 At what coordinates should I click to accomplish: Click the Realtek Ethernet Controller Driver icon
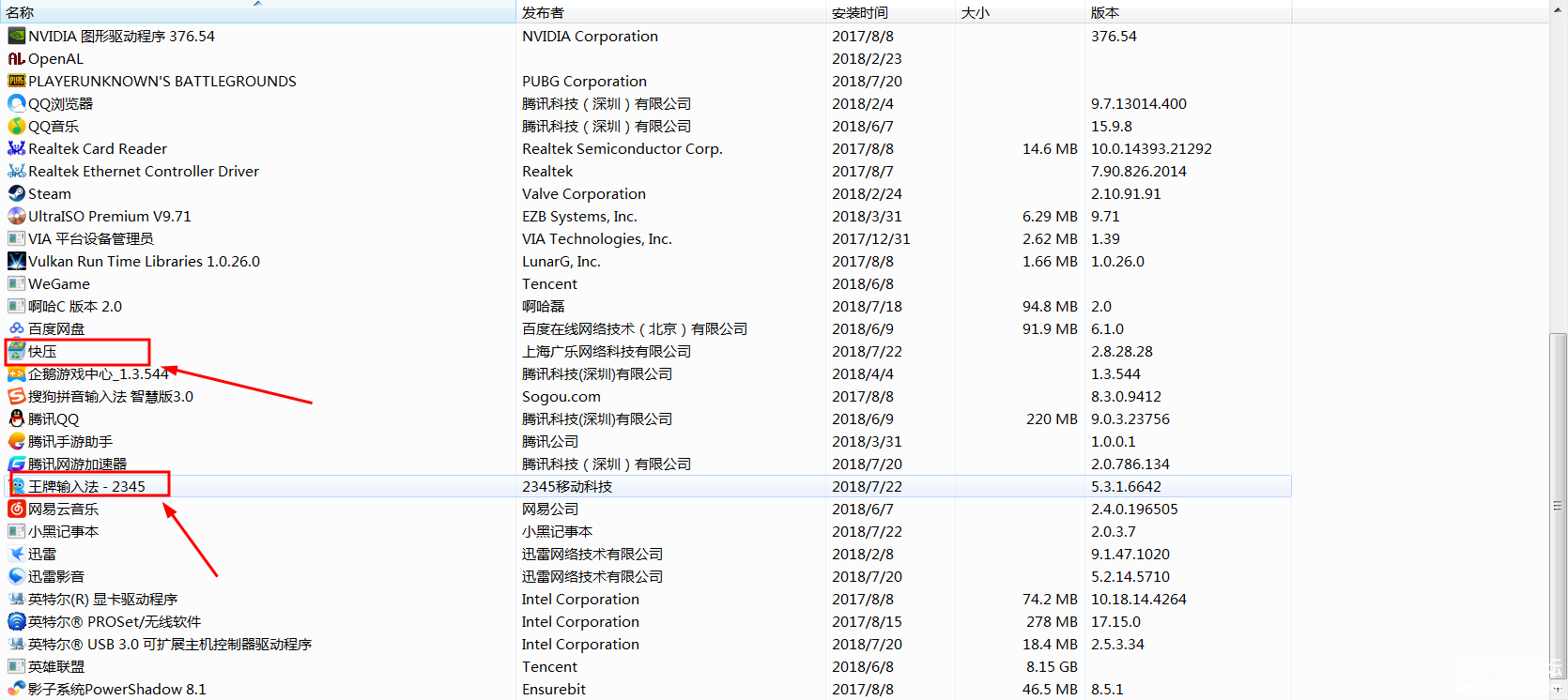(16, 171)
